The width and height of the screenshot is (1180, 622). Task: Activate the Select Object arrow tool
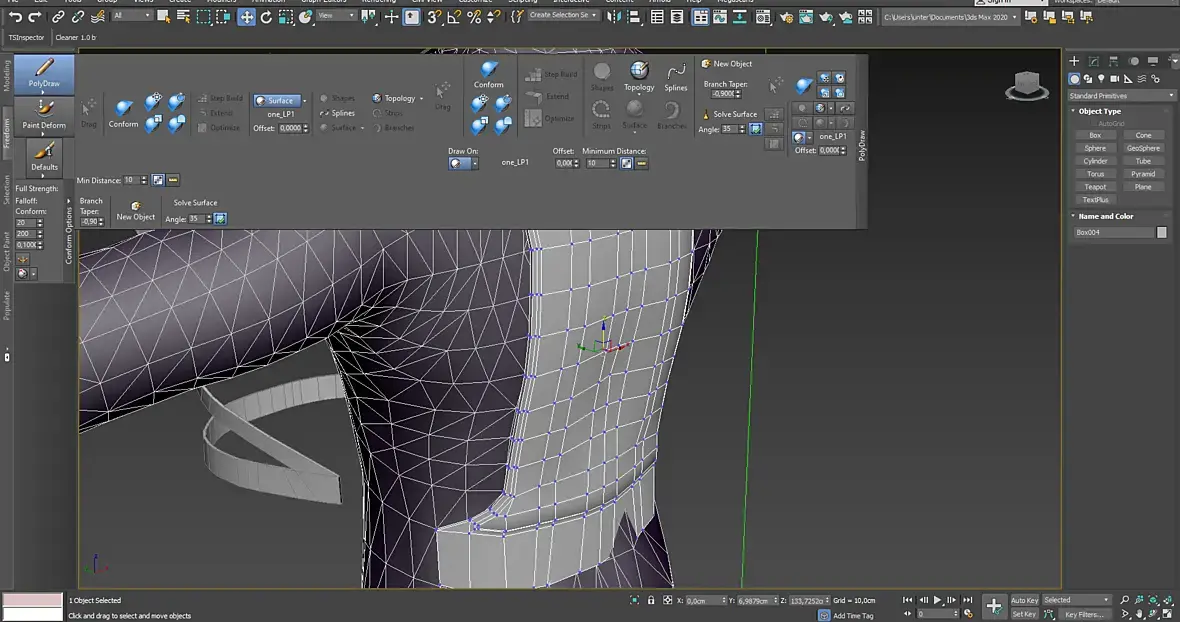tap(163, 17)
